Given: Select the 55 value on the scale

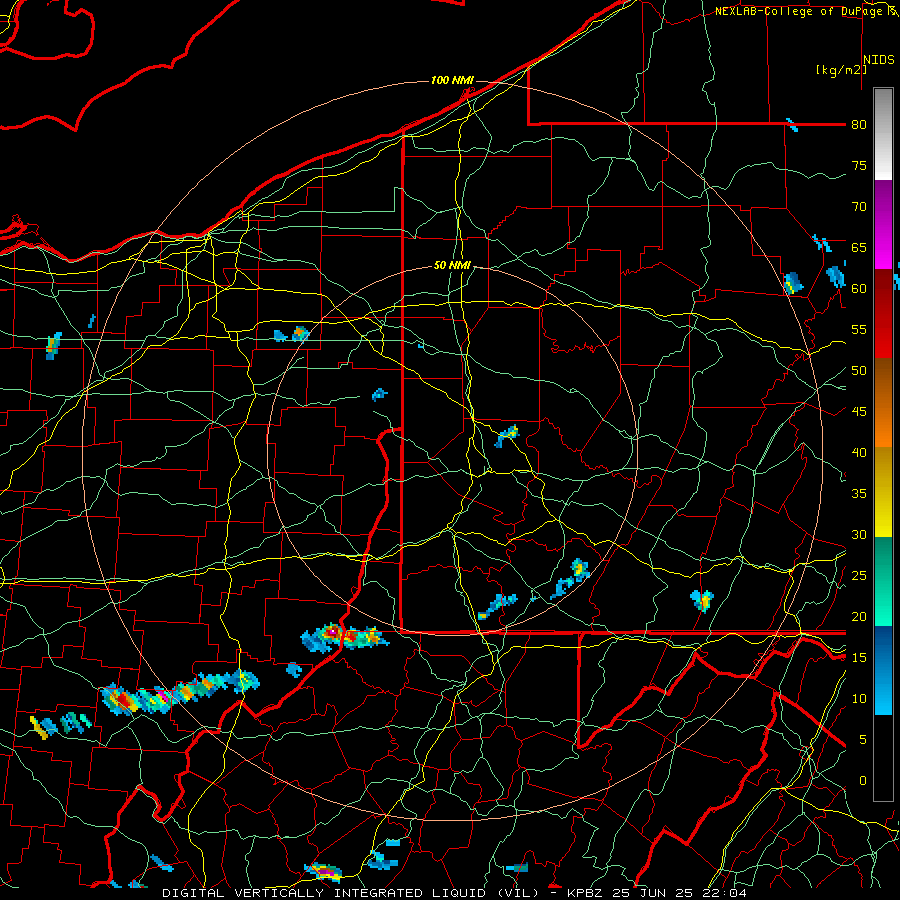Looking at the screenshot, I should click(x=859, y=329).
